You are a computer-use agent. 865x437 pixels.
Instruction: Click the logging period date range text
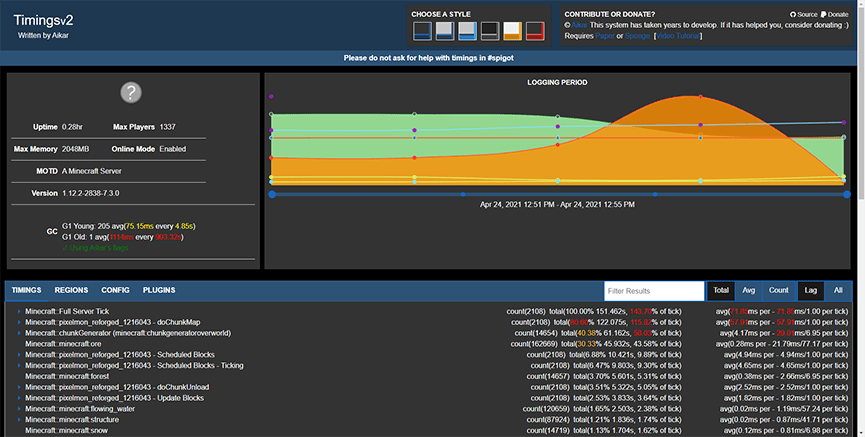pos(557,205)
